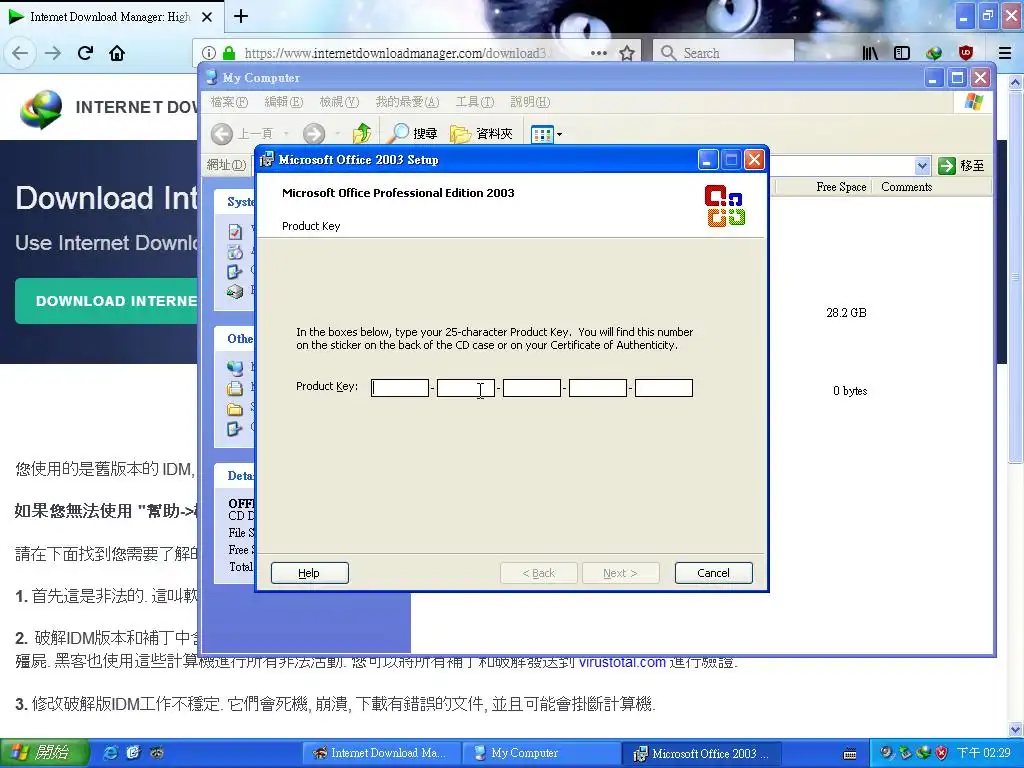Screen dimensions: 1024x768
Task: Switch to My Computer taskbar button
Action: (541, 753)
